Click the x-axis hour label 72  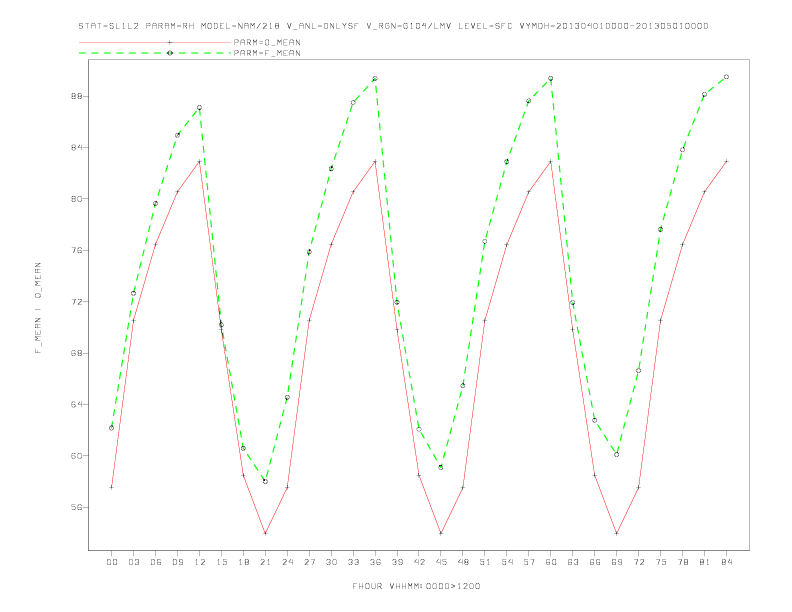639,562
